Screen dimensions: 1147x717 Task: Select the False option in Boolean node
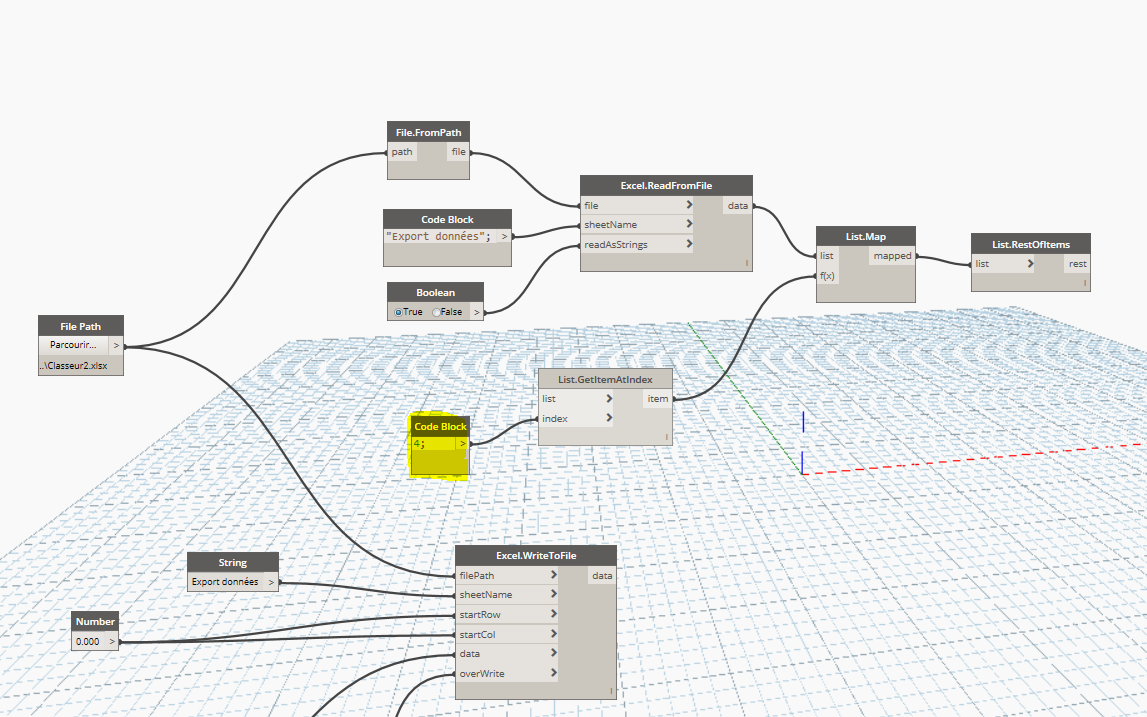tap(437, 312)
